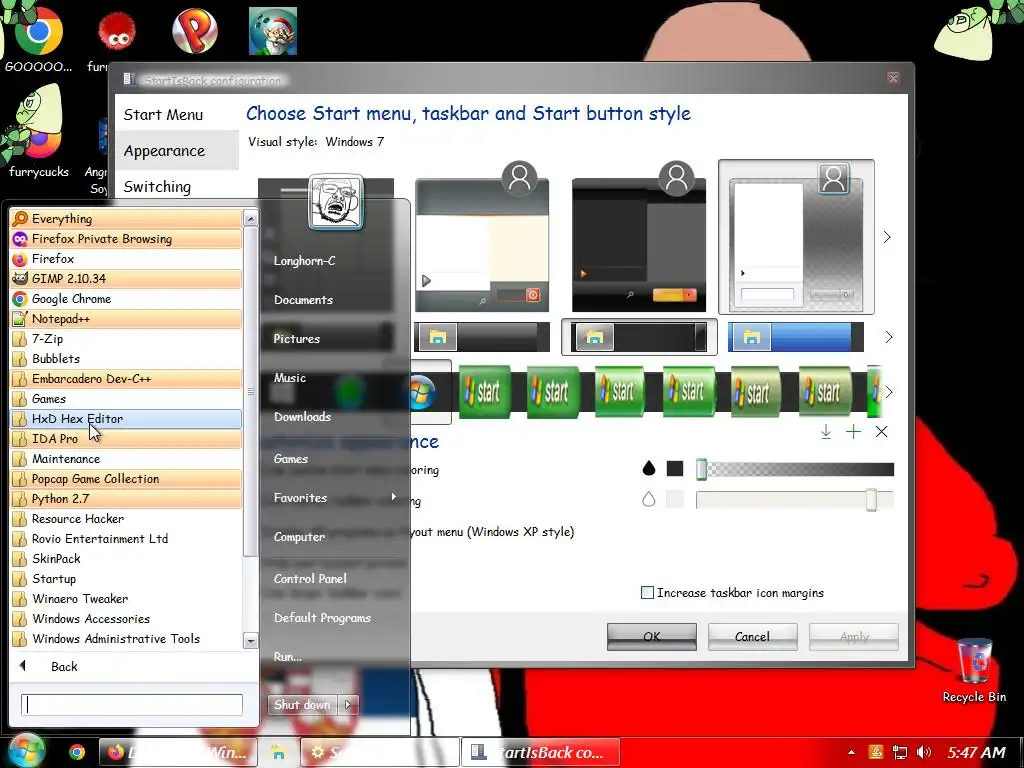Click the black color swatch

(x=675, y=468)
